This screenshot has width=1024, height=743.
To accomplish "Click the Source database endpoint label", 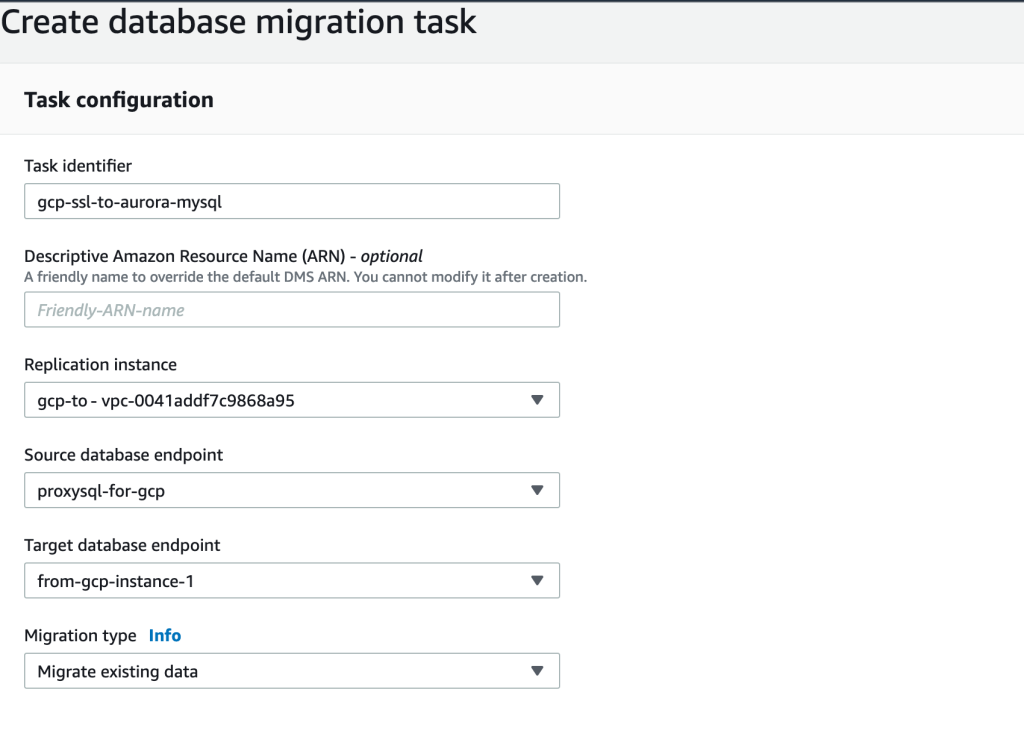I will pyautogui.click(x=123, y=455).
